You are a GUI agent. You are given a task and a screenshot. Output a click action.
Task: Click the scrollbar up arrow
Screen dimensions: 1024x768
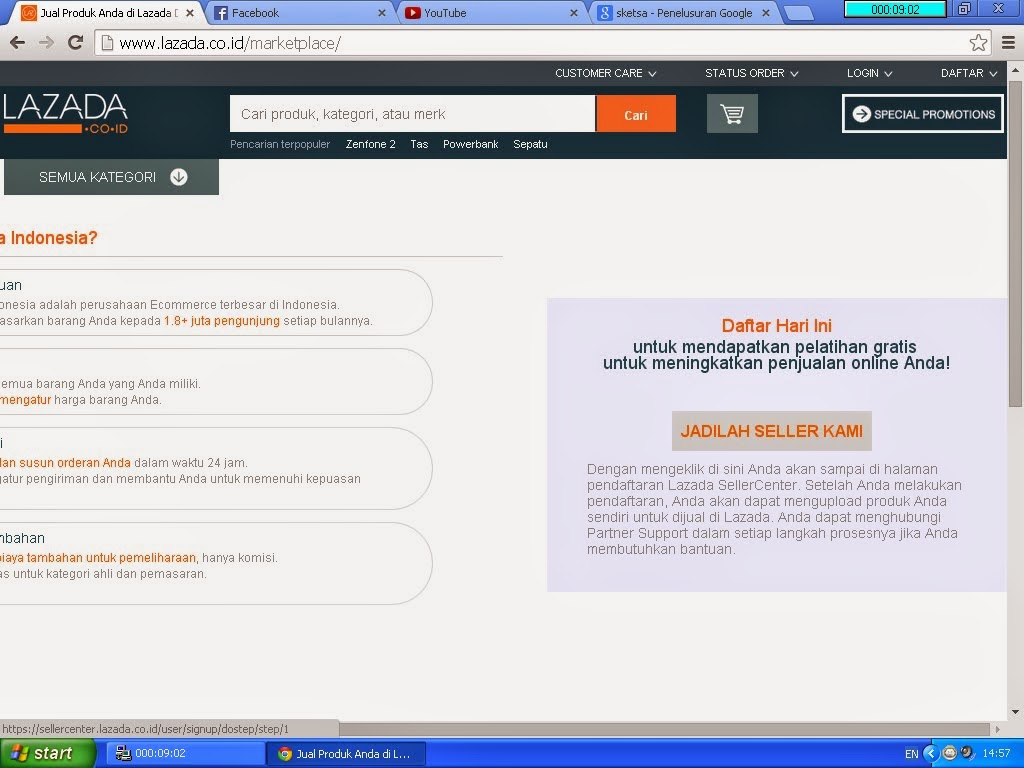[x=1016, y=69]
